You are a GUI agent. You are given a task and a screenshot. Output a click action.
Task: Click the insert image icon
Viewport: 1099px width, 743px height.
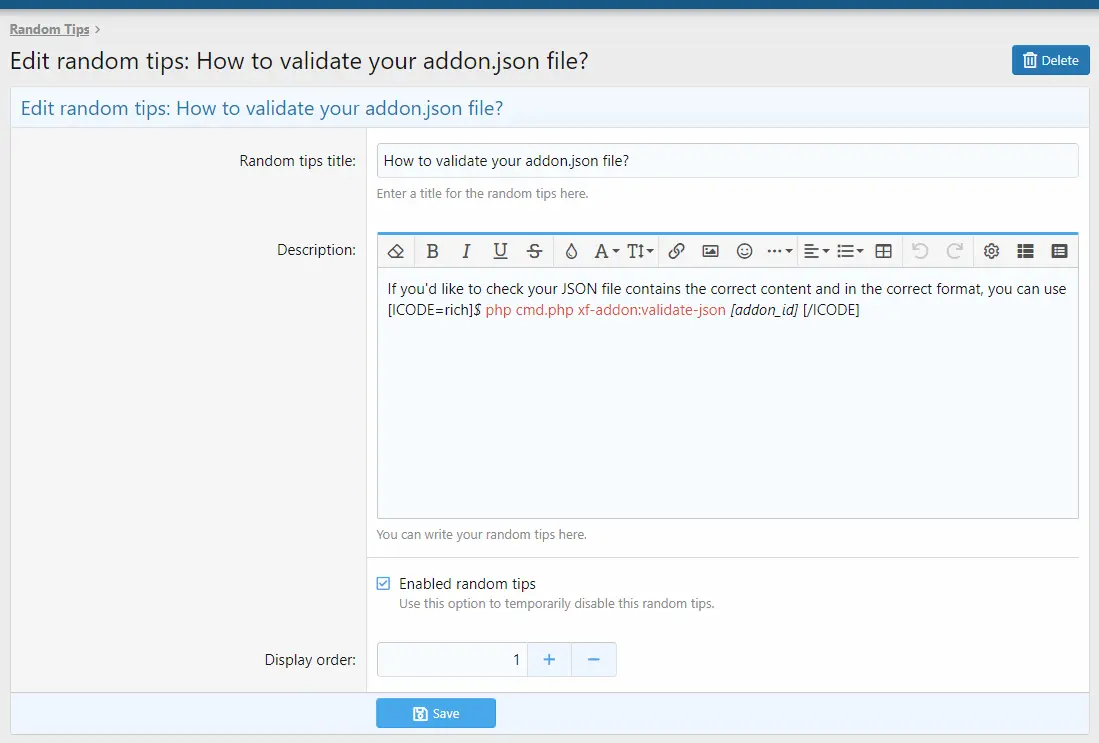pos(710,251)
